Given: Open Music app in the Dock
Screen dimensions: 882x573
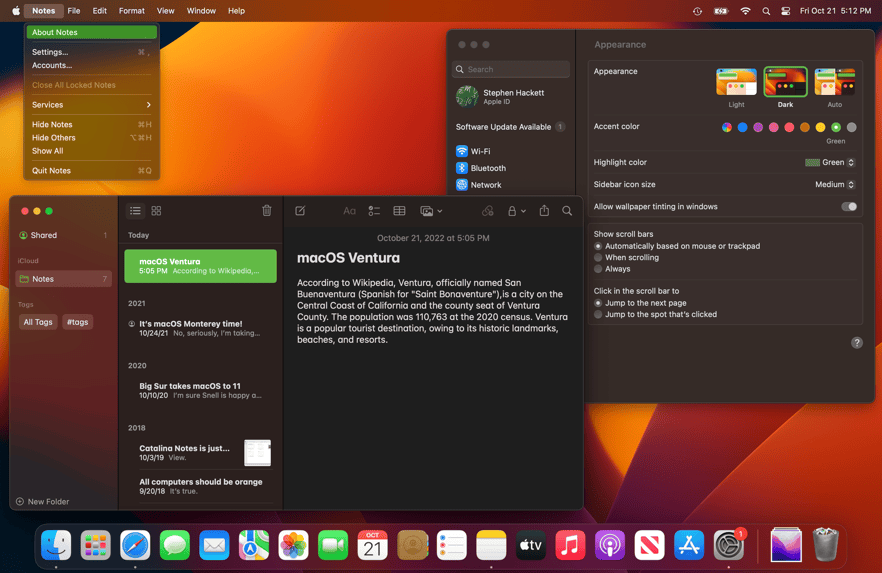Looking at the screenshot, I should click(570, 545).
